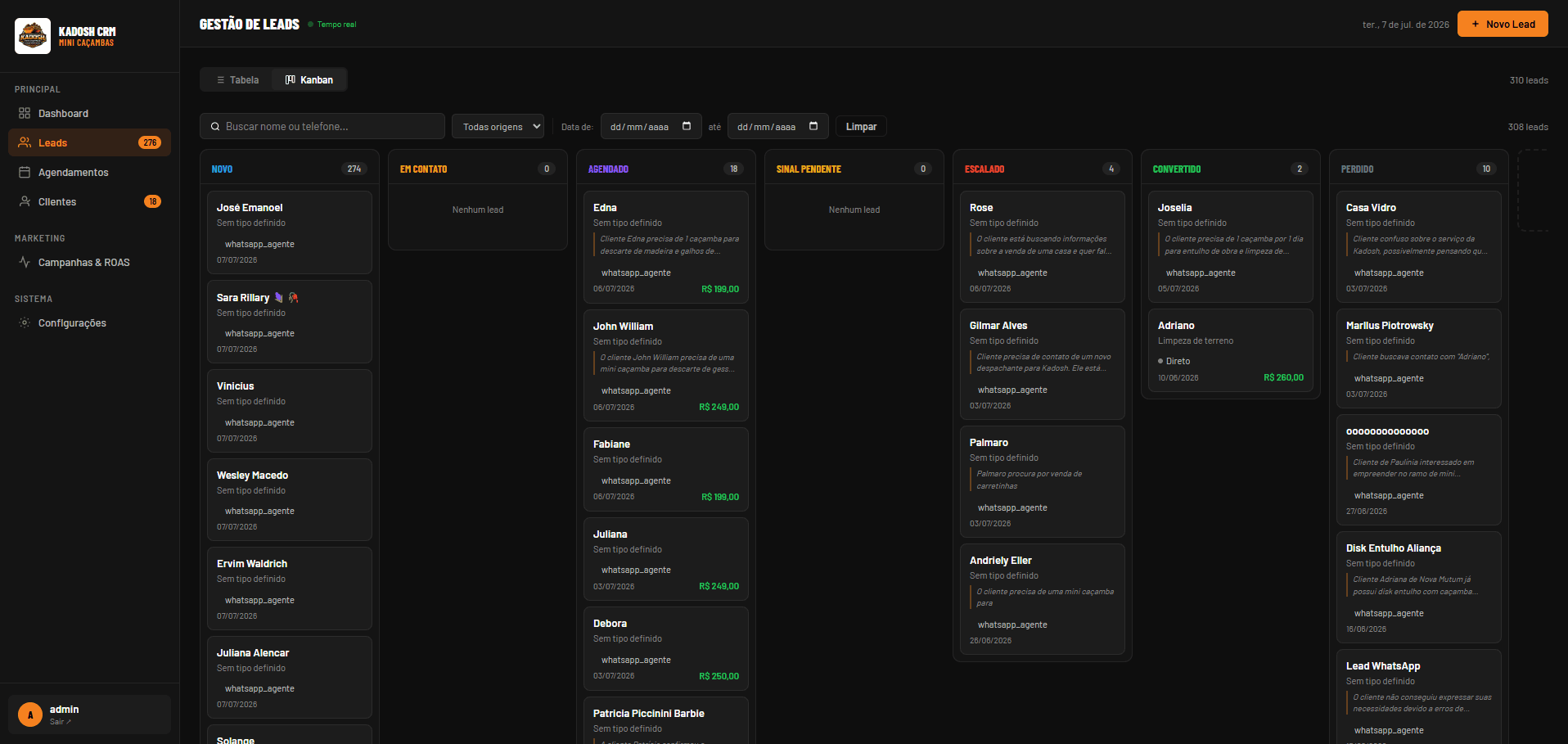Image resolution: width=1568 pixels, height=744 pixels.
Task: Open the oooooooooooooo lead card
Action: (x=1419, y=470)
